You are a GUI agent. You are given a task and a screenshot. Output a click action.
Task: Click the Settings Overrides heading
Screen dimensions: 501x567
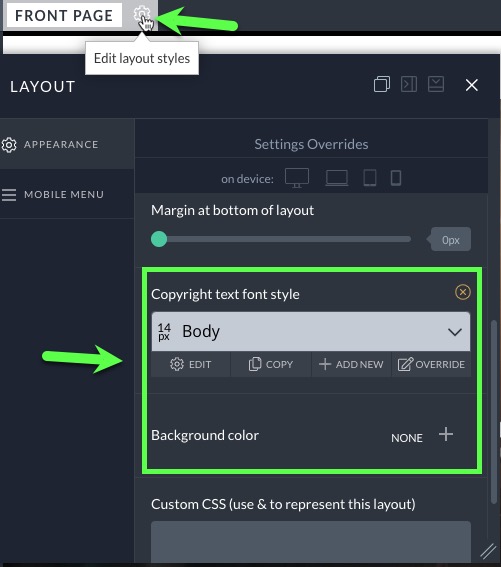pos(311,144)
